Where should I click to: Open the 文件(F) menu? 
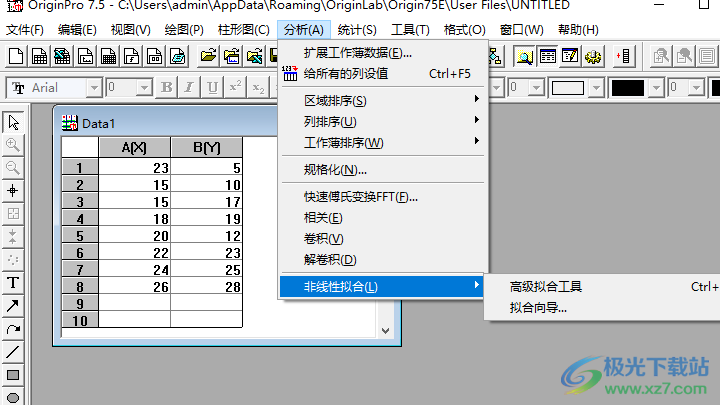[24, 30]
